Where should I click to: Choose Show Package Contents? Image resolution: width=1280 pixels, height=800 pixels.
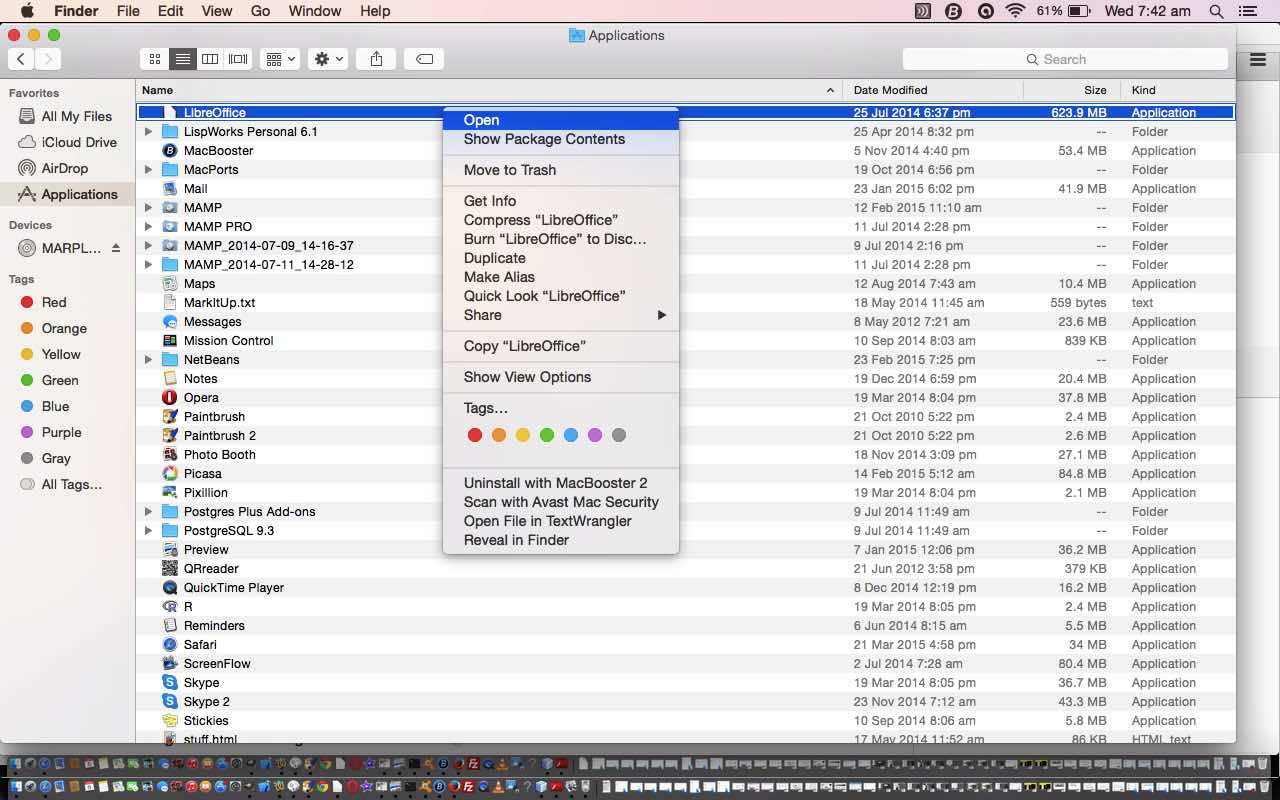tap(561, 139)
